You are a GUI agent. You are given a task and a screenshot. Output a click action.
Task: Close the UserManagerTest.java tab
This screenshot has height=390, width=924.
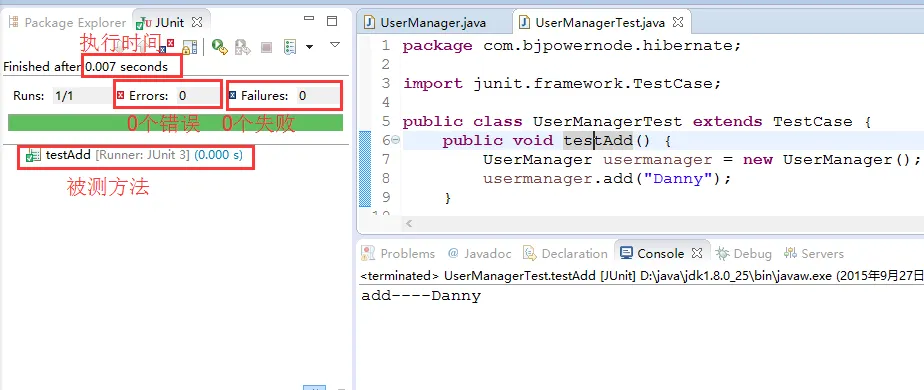678,22
